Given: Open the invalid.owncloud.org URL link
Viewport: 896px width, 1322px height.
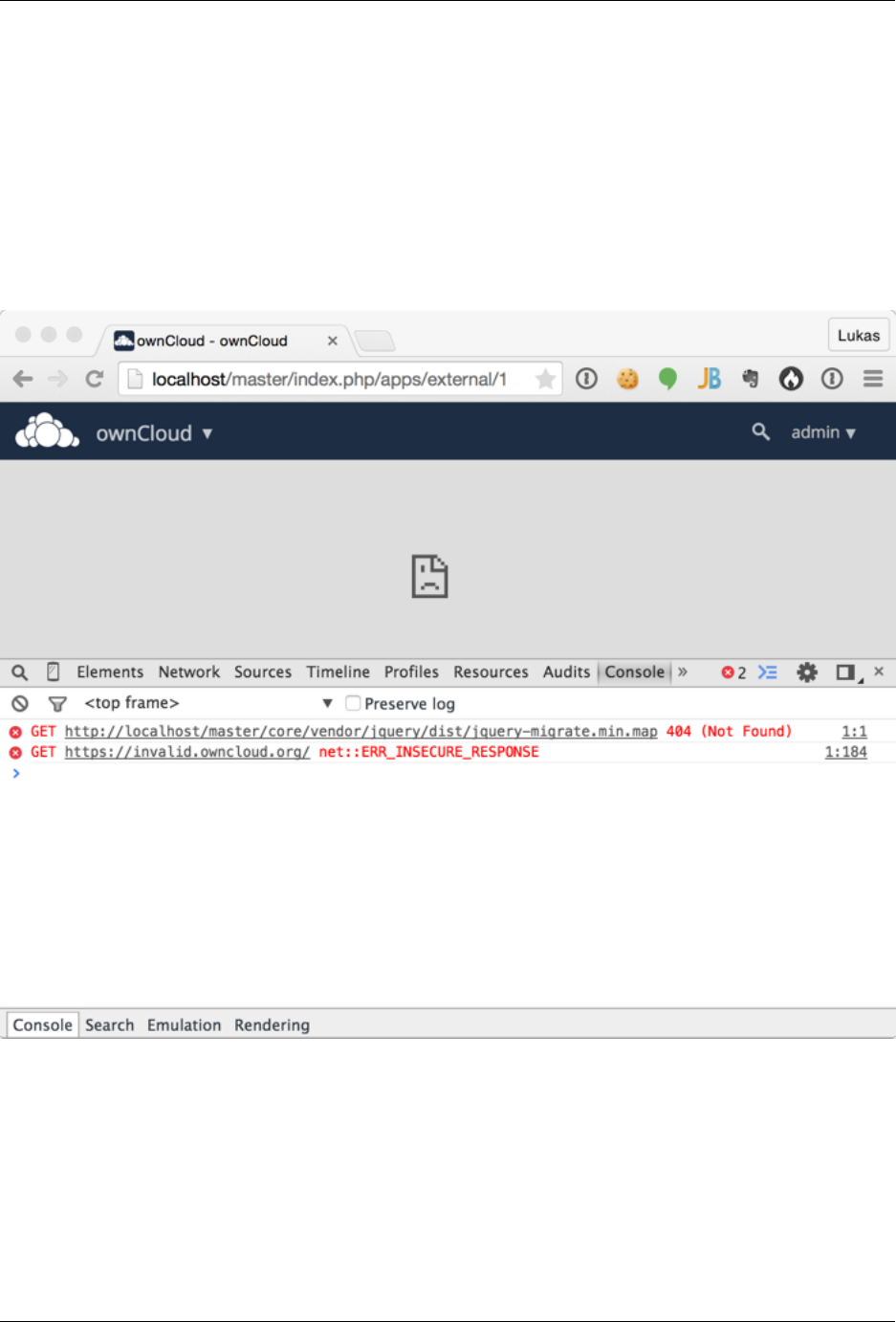Looking at the screenshot, I should (x=186, y=752).
